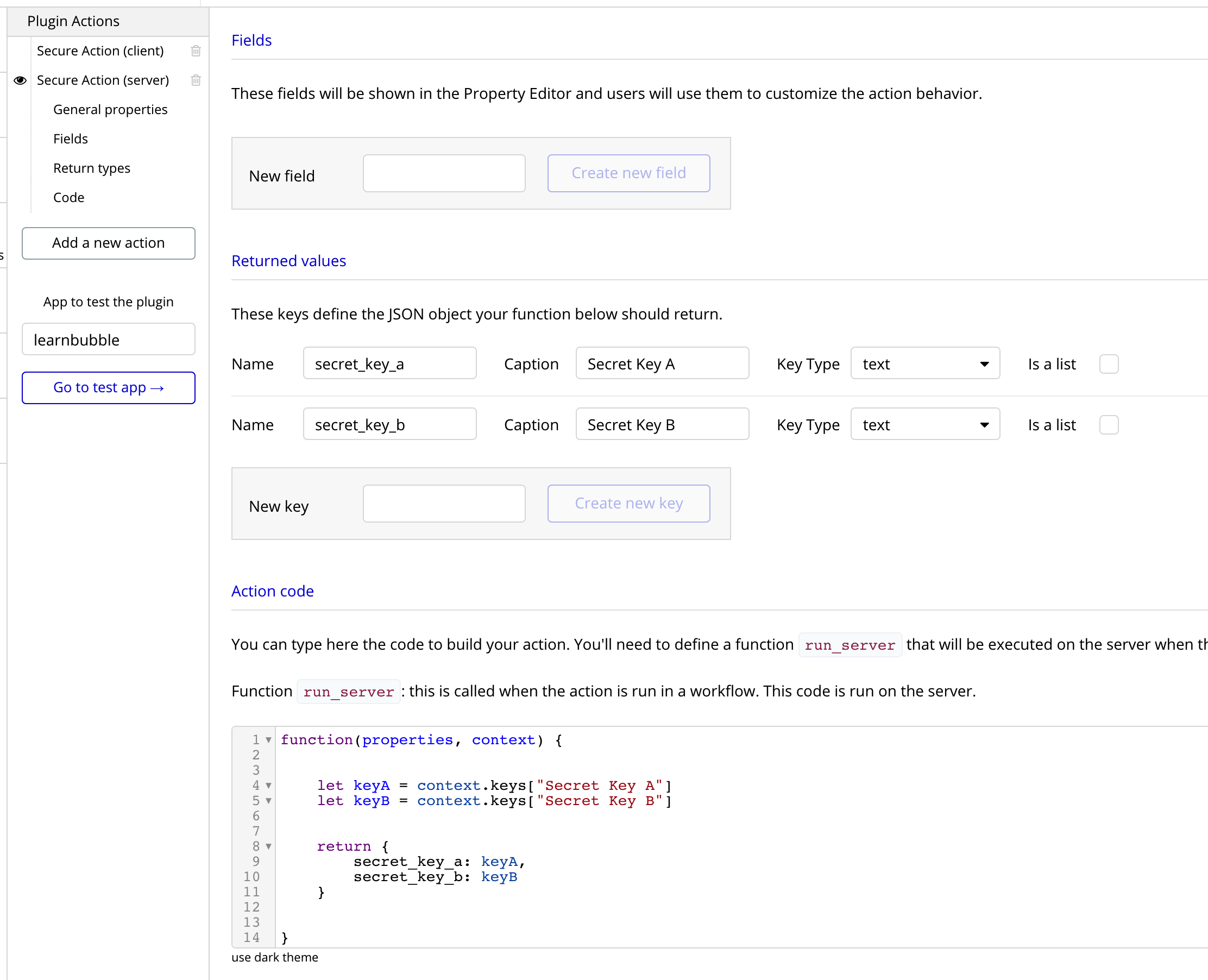Check 'Is a list' for secret_key_b
Viewport: 1208px width, 980px height.
click(1108, 424)
